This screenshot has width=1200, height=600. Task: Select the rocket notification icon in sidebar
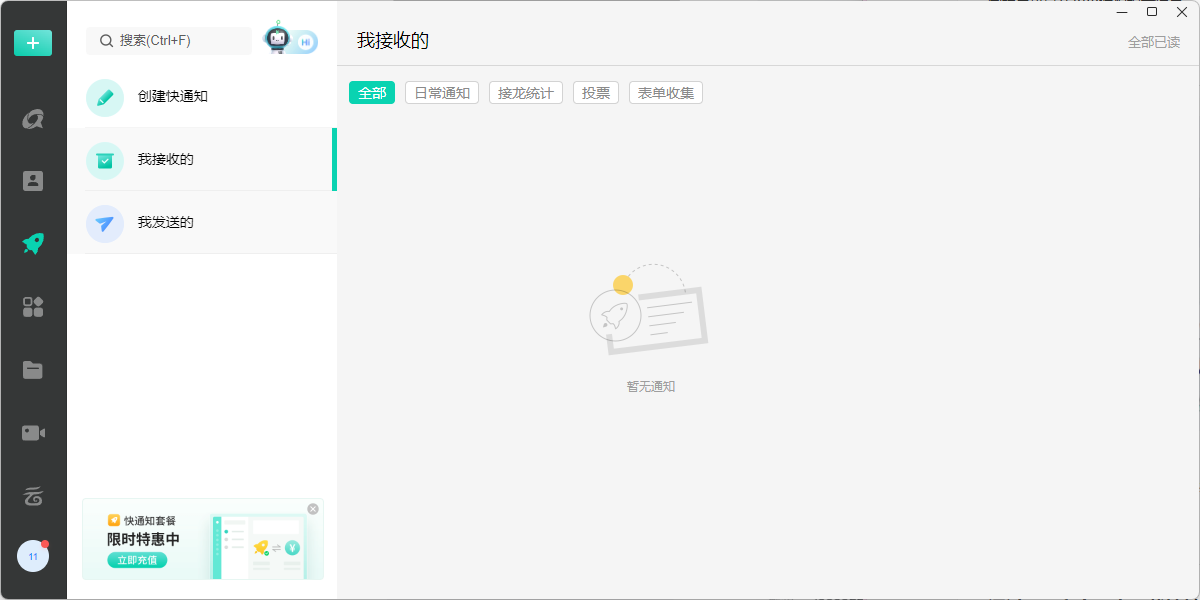point(33,243)
